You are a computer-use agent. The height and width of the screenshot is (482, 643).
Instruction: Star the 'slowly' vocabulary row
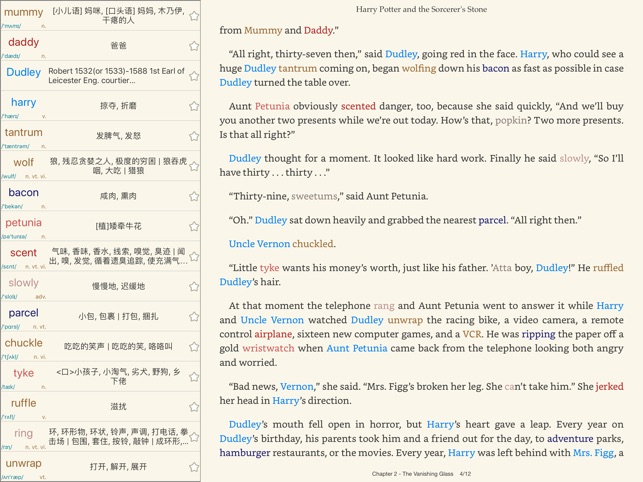pyautogui.click(x=194, y=286)
